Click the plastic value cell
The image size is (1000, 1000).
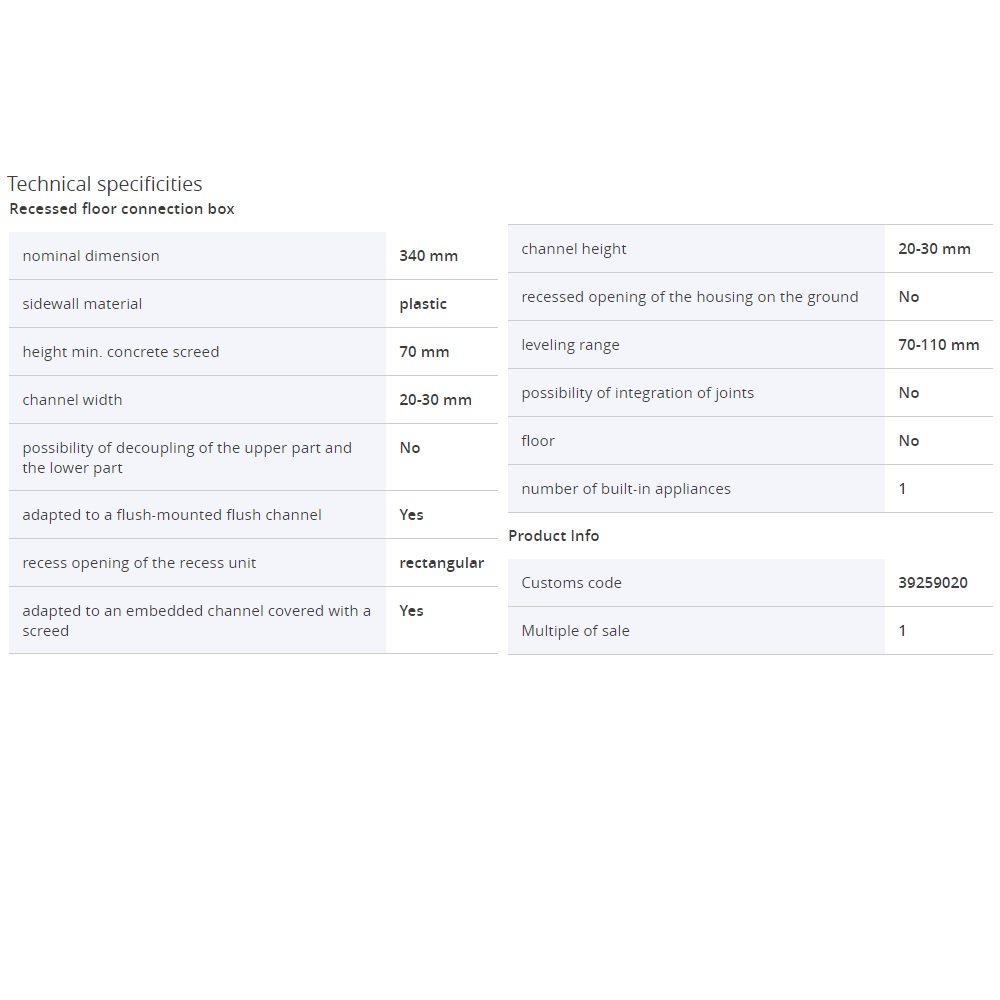423,304
